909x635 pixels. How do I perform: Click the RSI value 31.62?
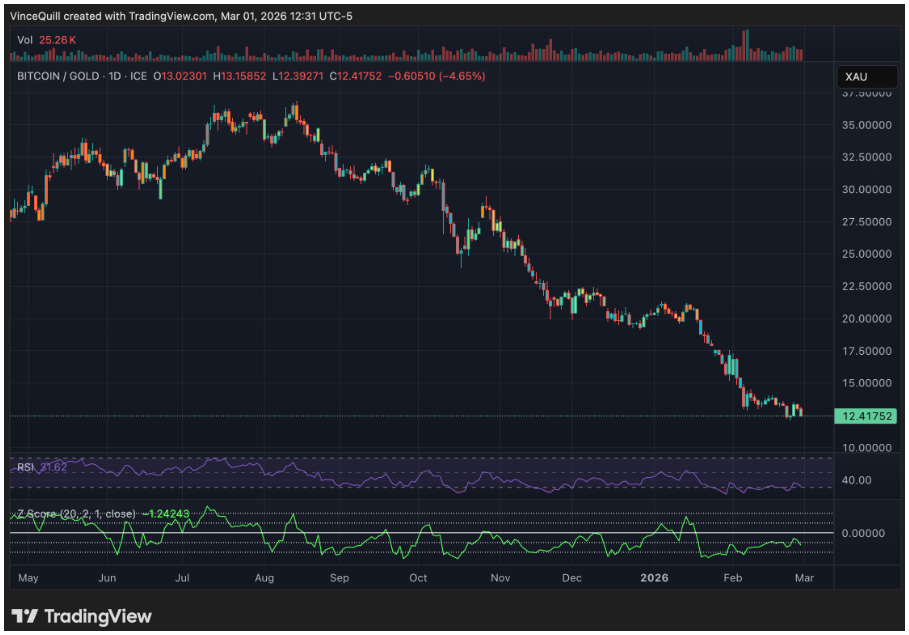point(54,467)
